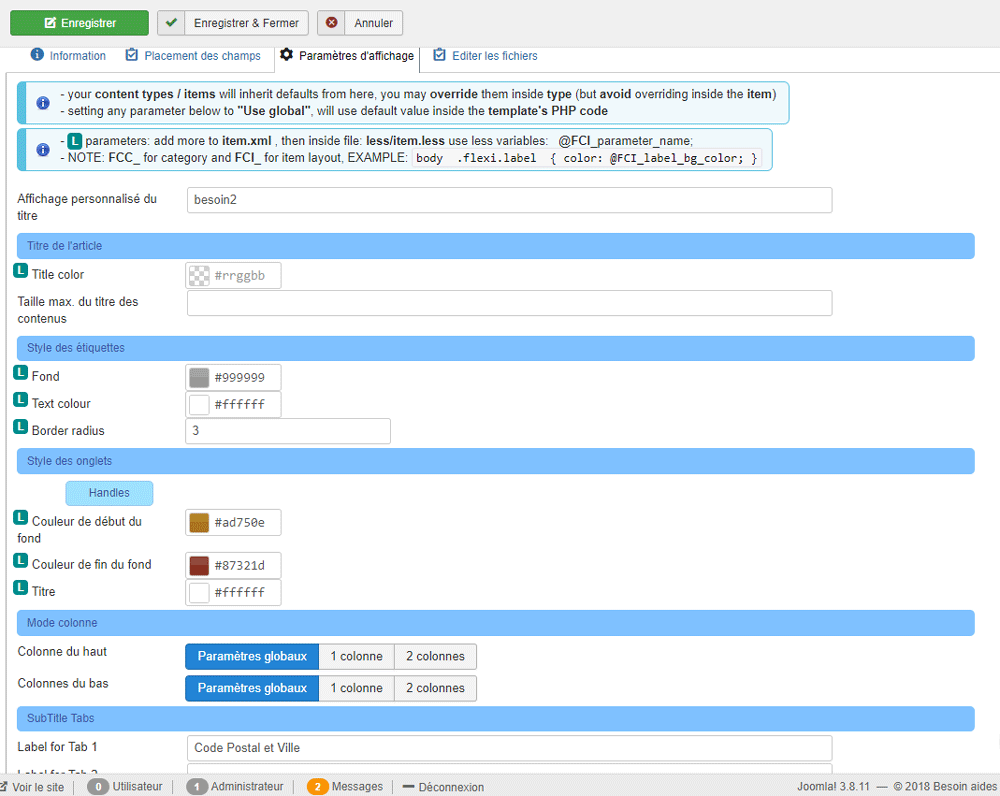Click the Taille max. du titre field
The image size is (1000, 796).
pos(510,303)
